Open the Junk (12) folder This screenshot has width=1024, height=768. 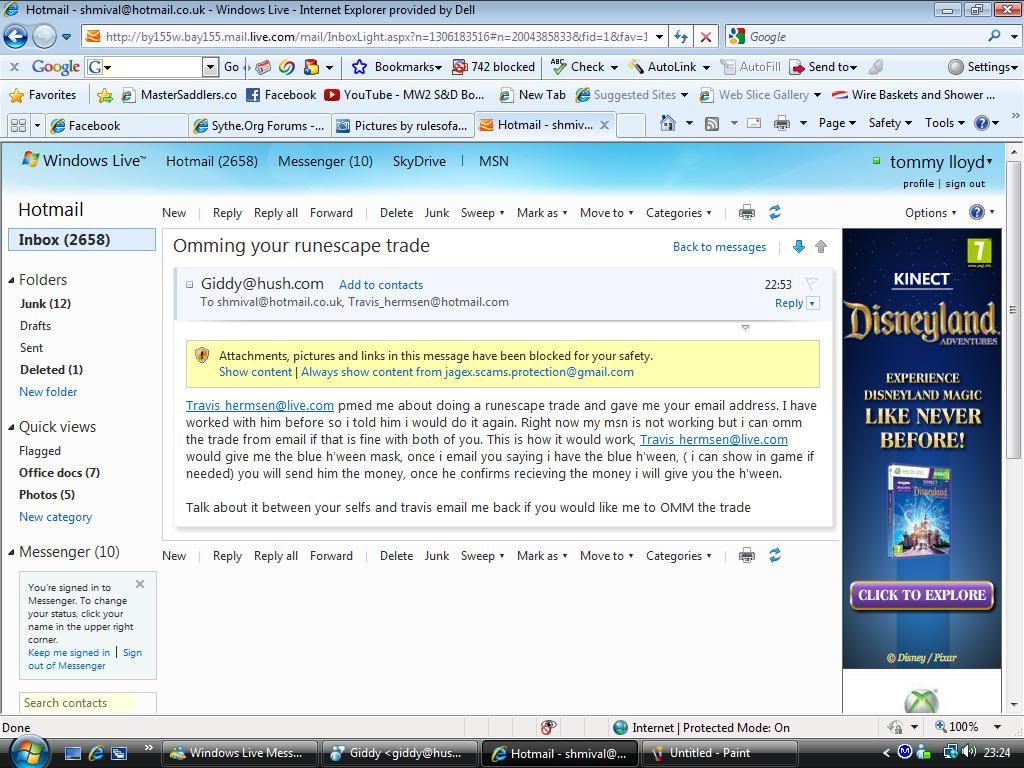click(46, 304)
